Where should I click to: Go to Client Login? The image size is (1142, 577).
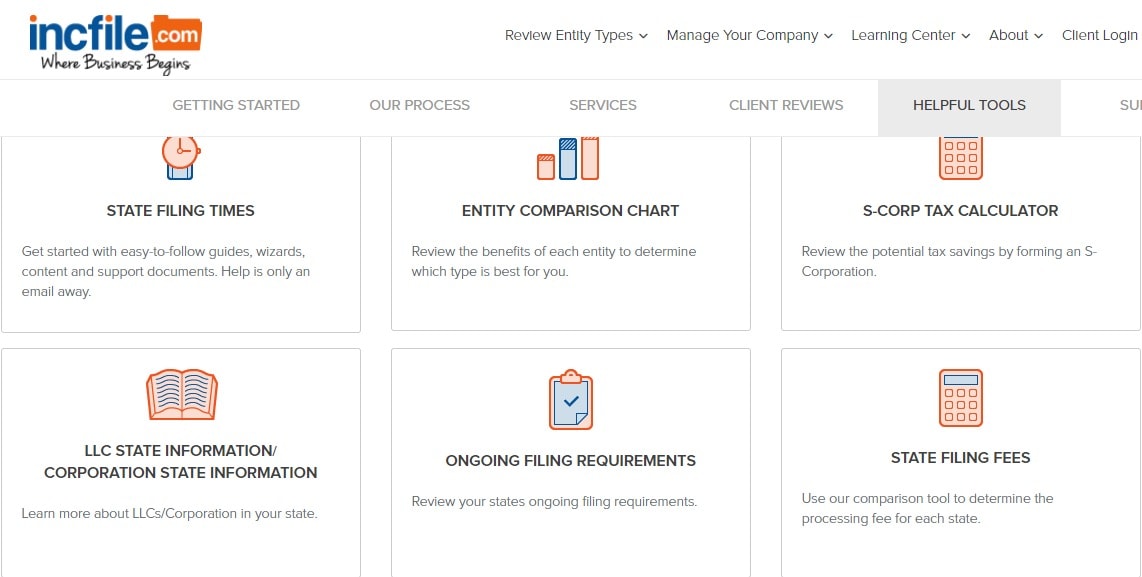click(x=1099, y=35)
